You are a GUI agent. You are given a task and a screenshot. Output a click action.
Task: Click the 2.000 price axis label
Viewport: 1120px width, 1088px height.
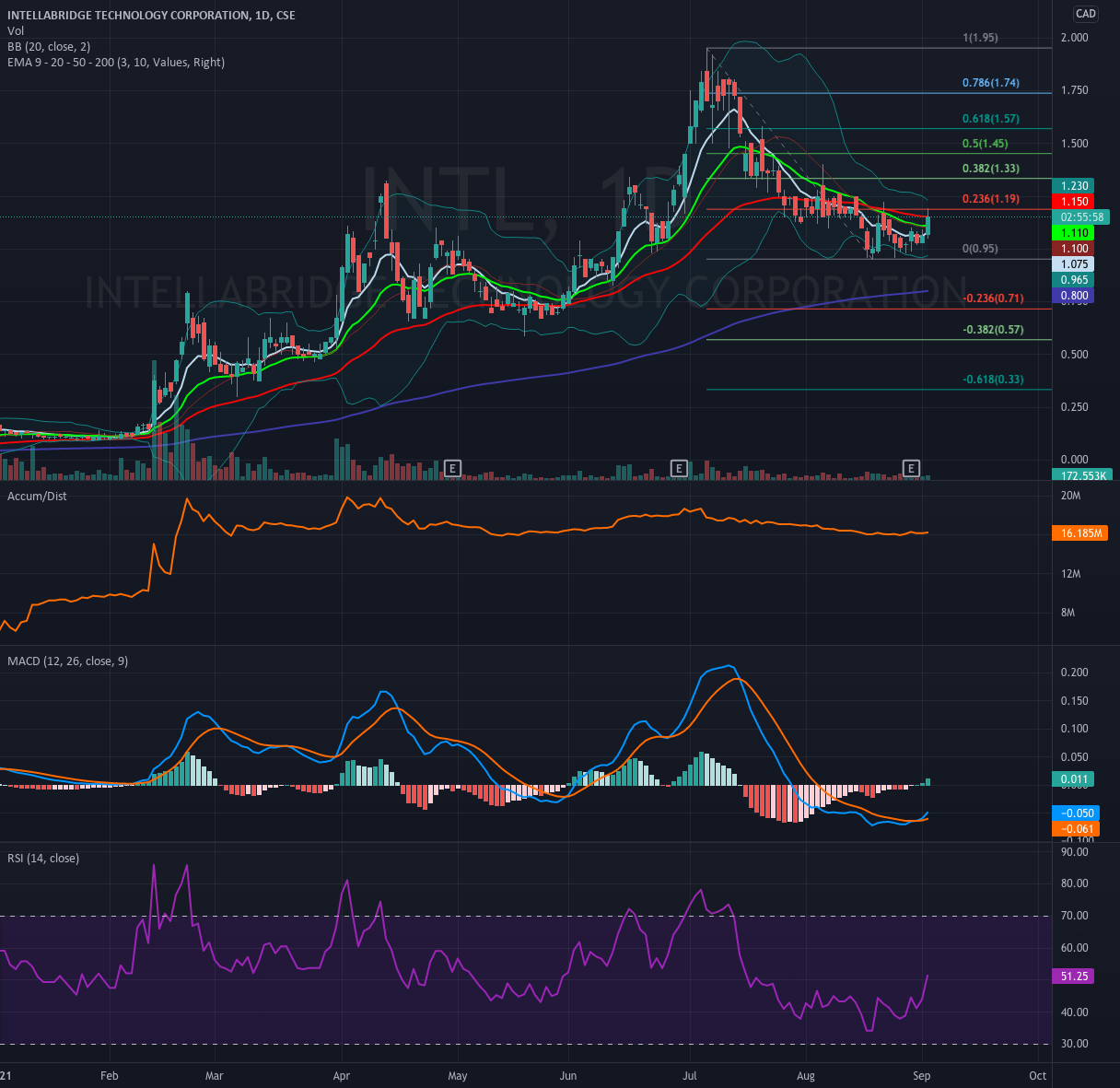pos(1075,38)
